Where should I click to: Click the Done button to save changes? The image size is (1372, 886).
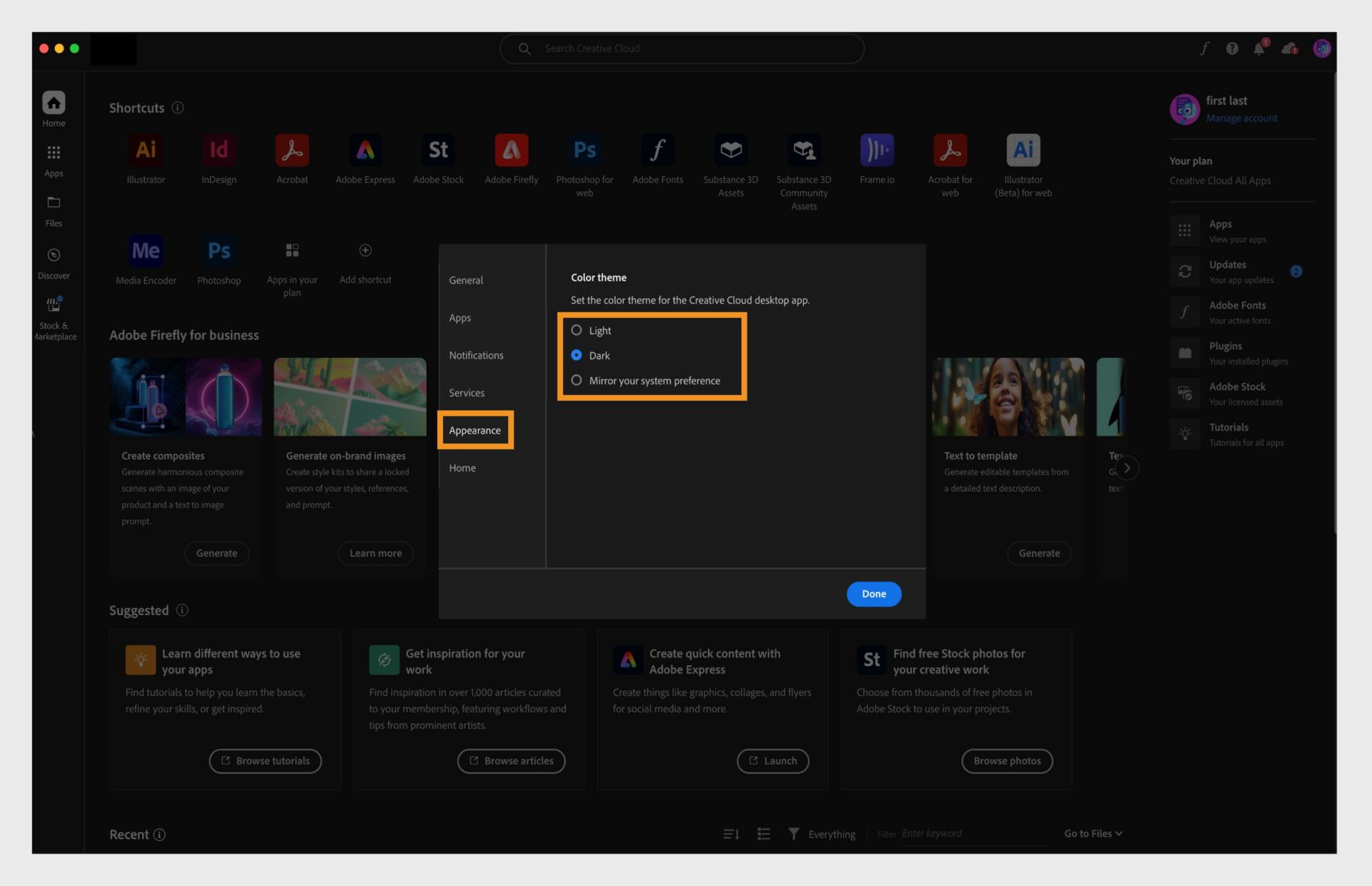pos(873,593)
